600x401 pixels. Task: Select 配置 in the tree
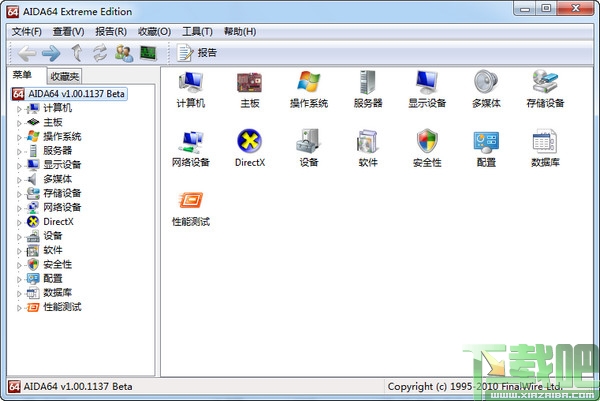(x=53, y=279)
